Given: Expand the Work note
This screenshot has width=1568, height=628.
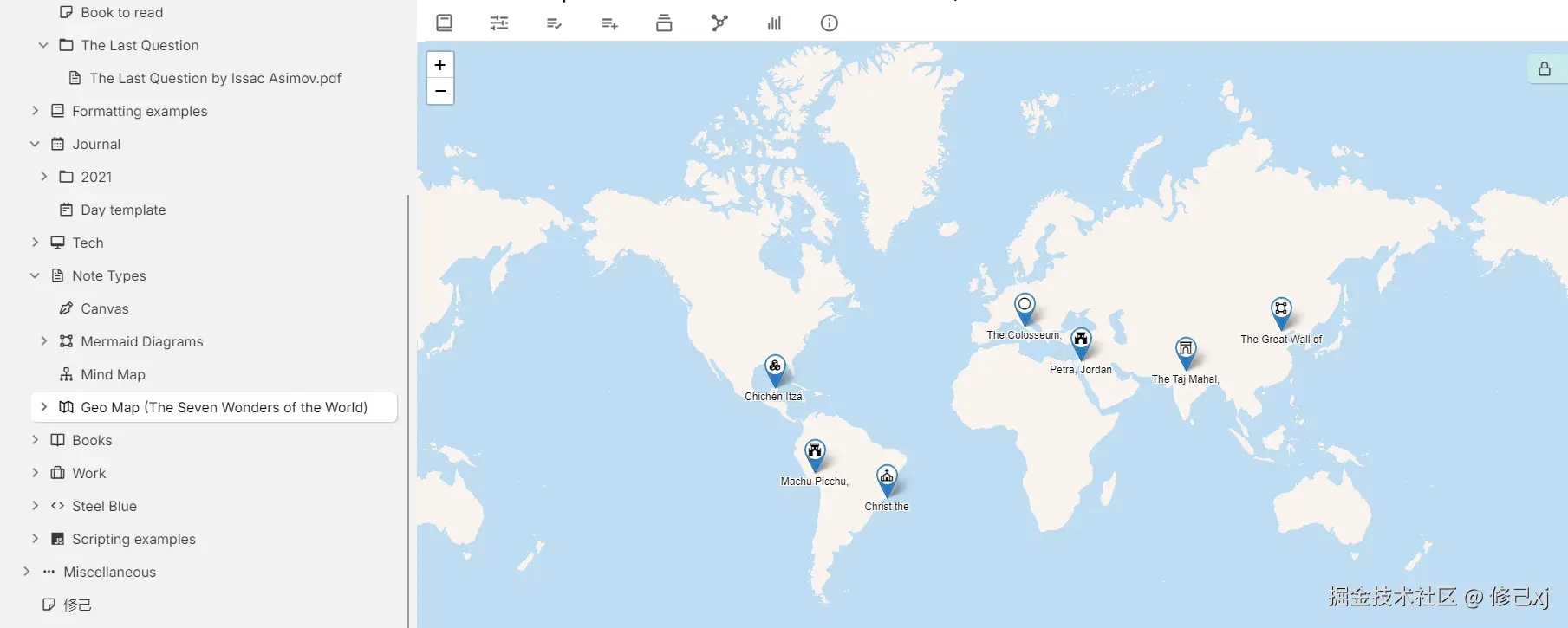Looking at the screenshot, I should (35, 473).
